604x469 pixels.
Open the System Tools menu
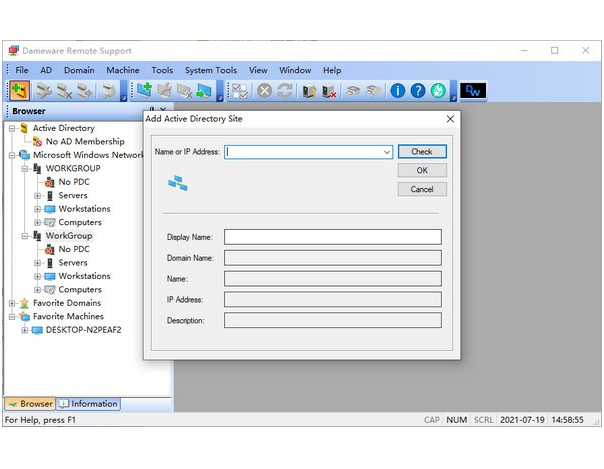211,70
